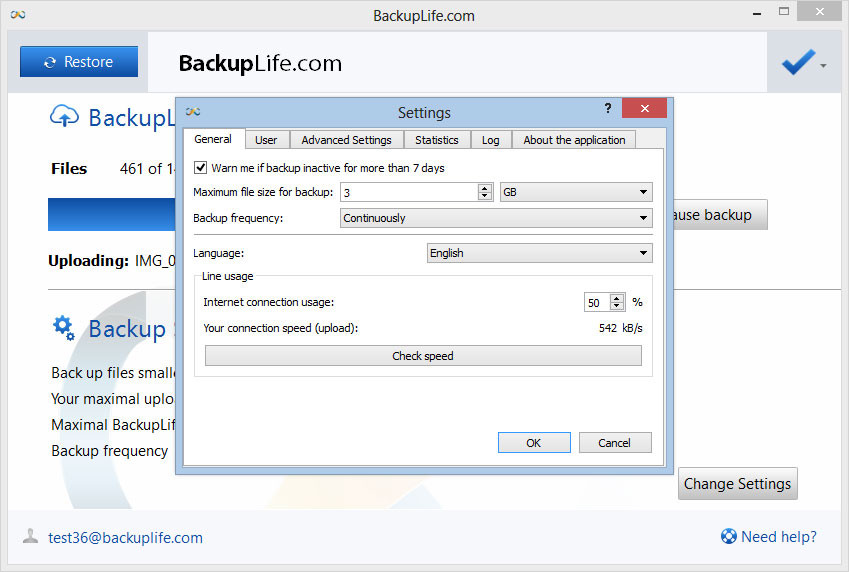Click the 'Files' label in main window
The image size is (849, 572).
(x=69, y=168)
